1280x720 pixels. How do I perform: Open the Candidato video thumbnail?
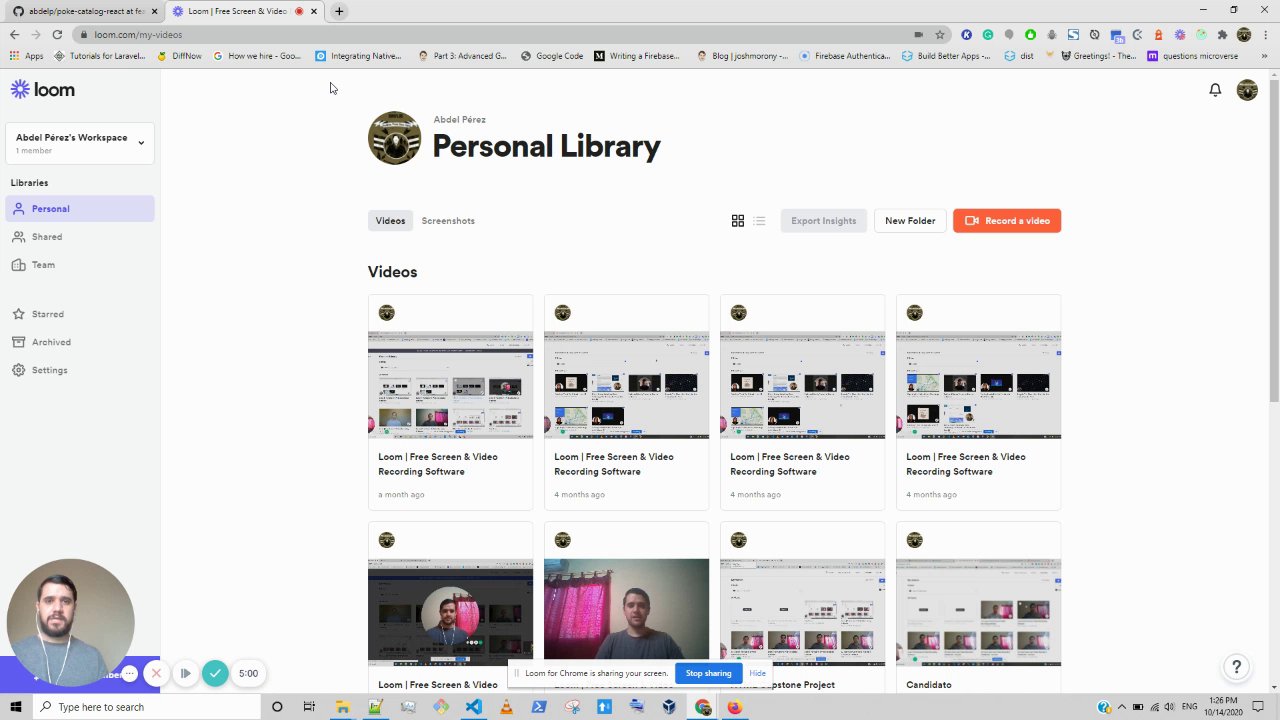coord(978,612)
